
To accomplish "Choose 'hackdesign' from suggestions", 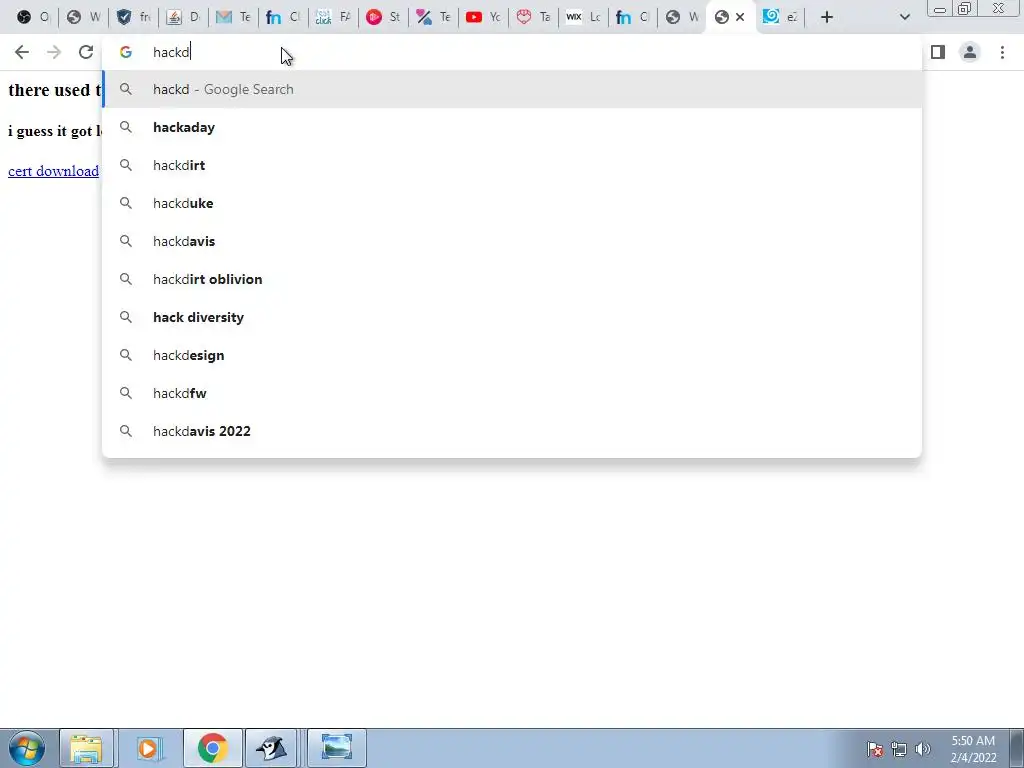I will [x=512, y=355].
